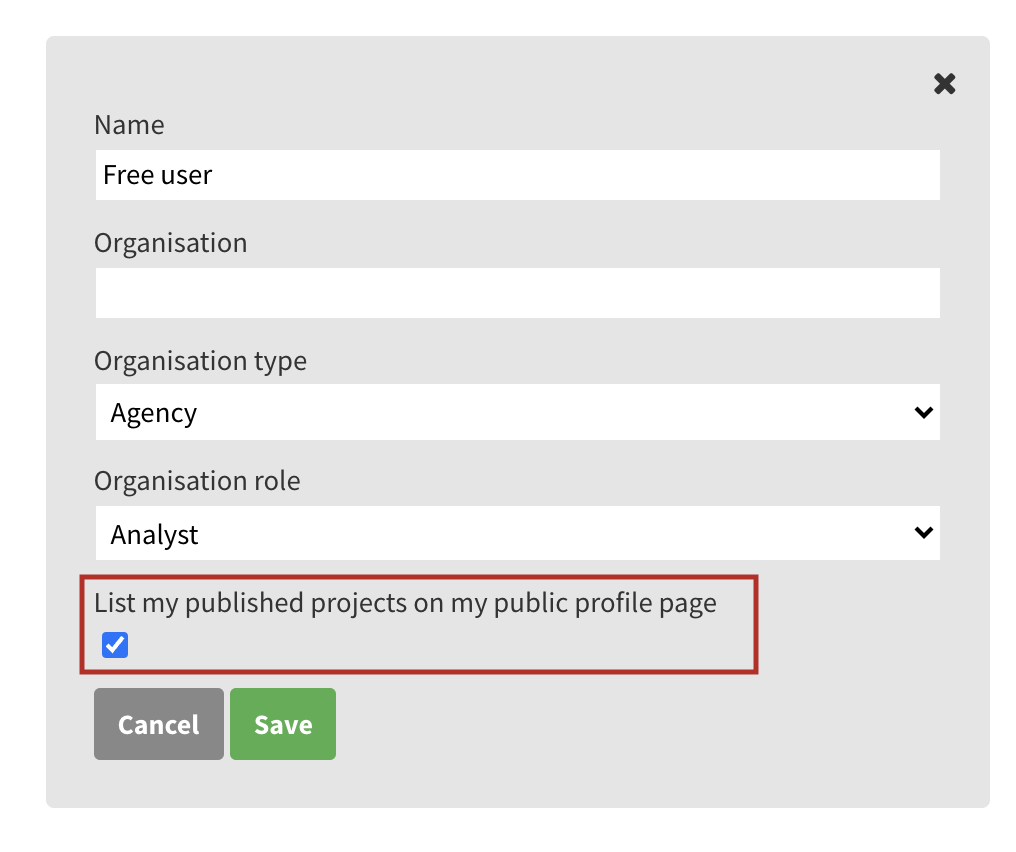Select the "Agency" value in the dropdown

[x=154, y=413]
